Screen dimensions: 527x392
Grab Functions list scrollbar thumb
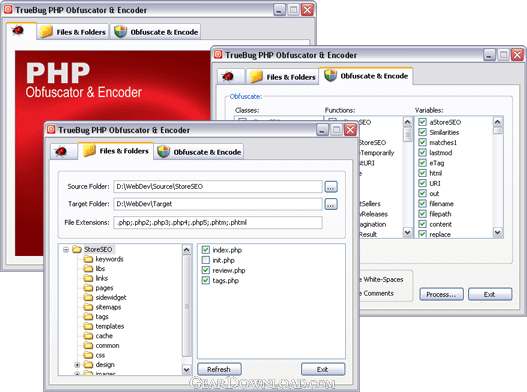407,135
